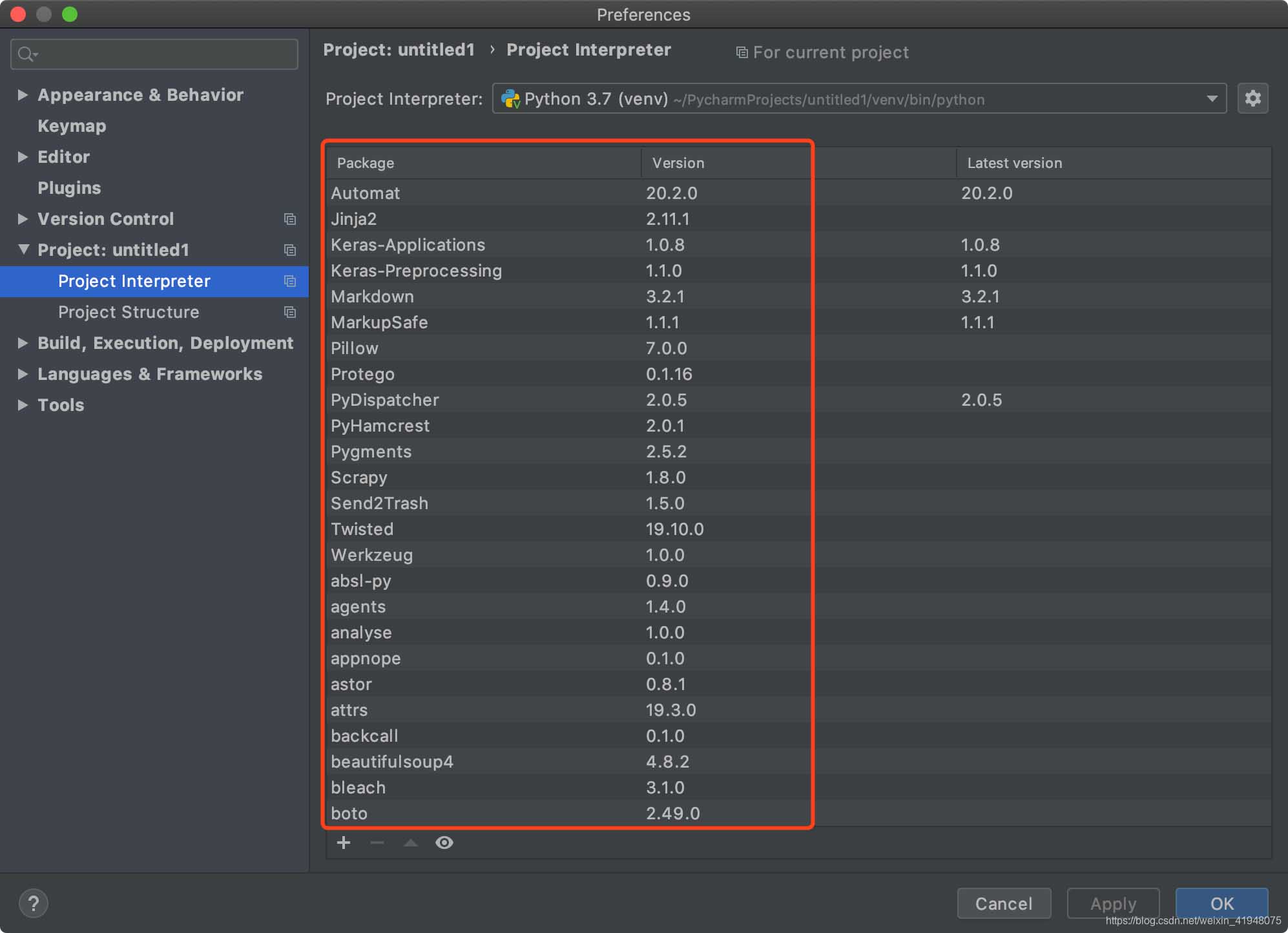1288x933 pixels.
Task: Select the Automat package row
Action: tap(799, 193)
